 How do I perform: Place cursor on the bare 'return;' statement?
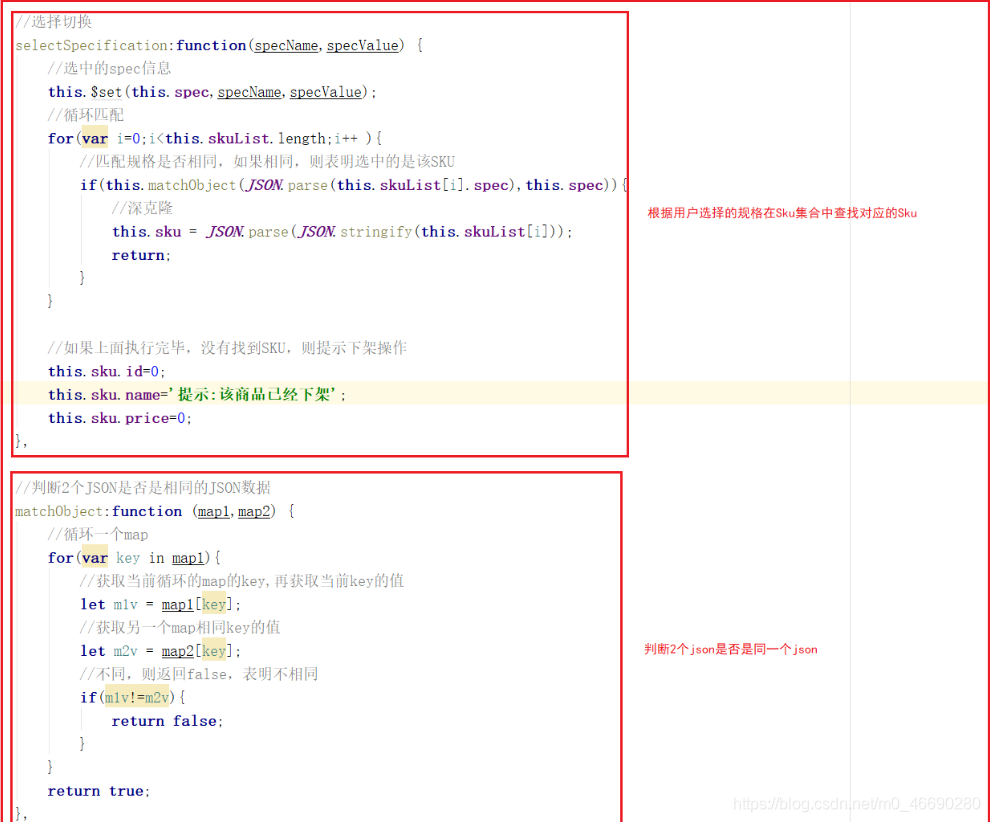click(x=141, y=255)
